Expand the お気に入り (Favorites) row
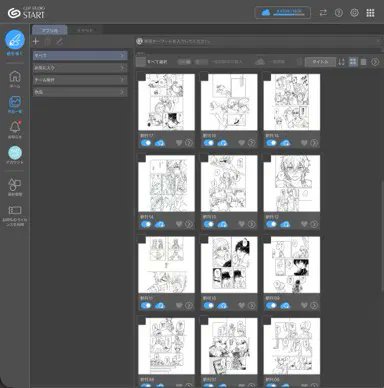Image resolution: width=384 pixels, height=388 pixels. (x=80, y=68)
